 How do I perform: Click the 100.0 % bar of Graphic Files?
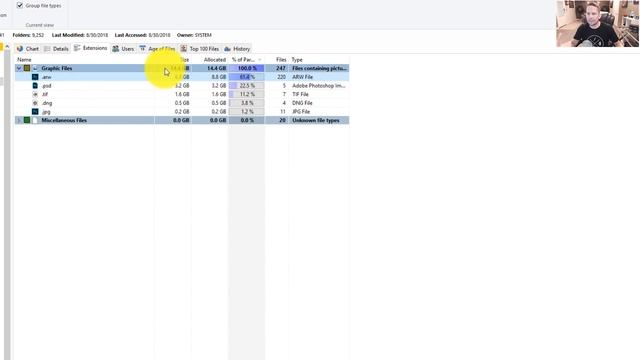coord(247,68)
